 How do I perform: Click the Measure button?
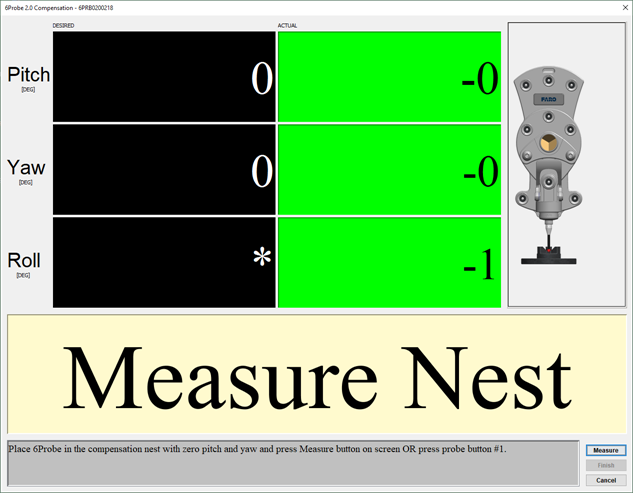click(606, 450)
